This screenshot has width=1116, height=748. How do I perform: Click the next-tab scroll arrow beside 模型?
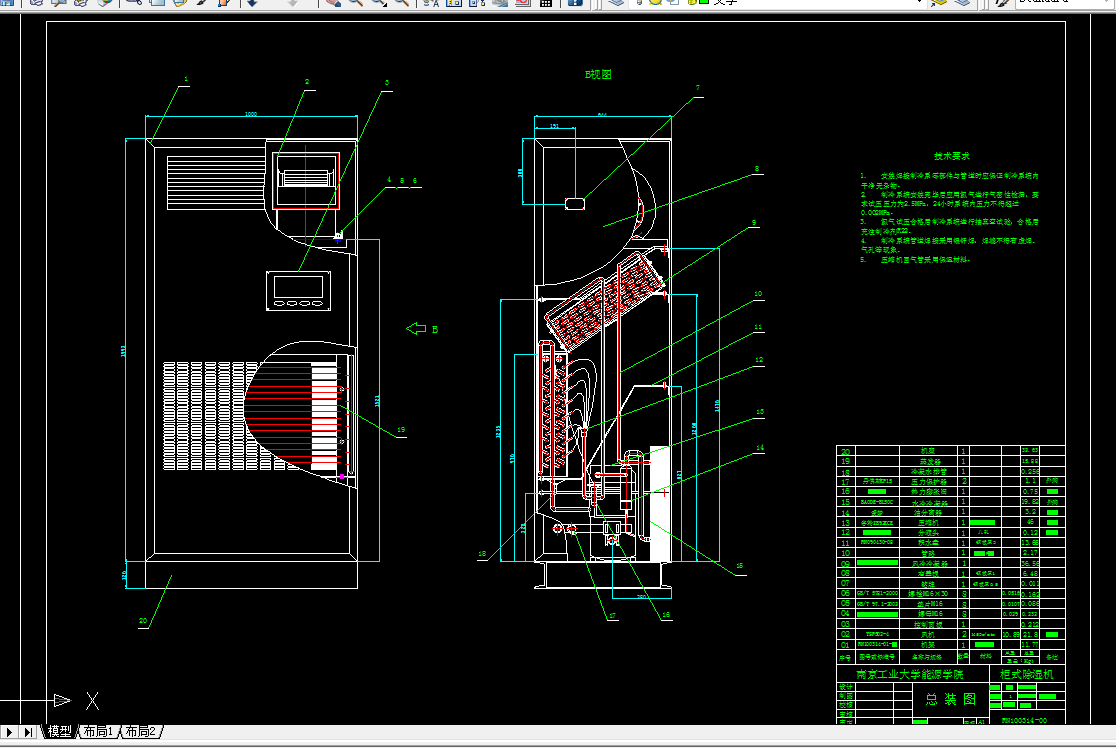[9, 732]
